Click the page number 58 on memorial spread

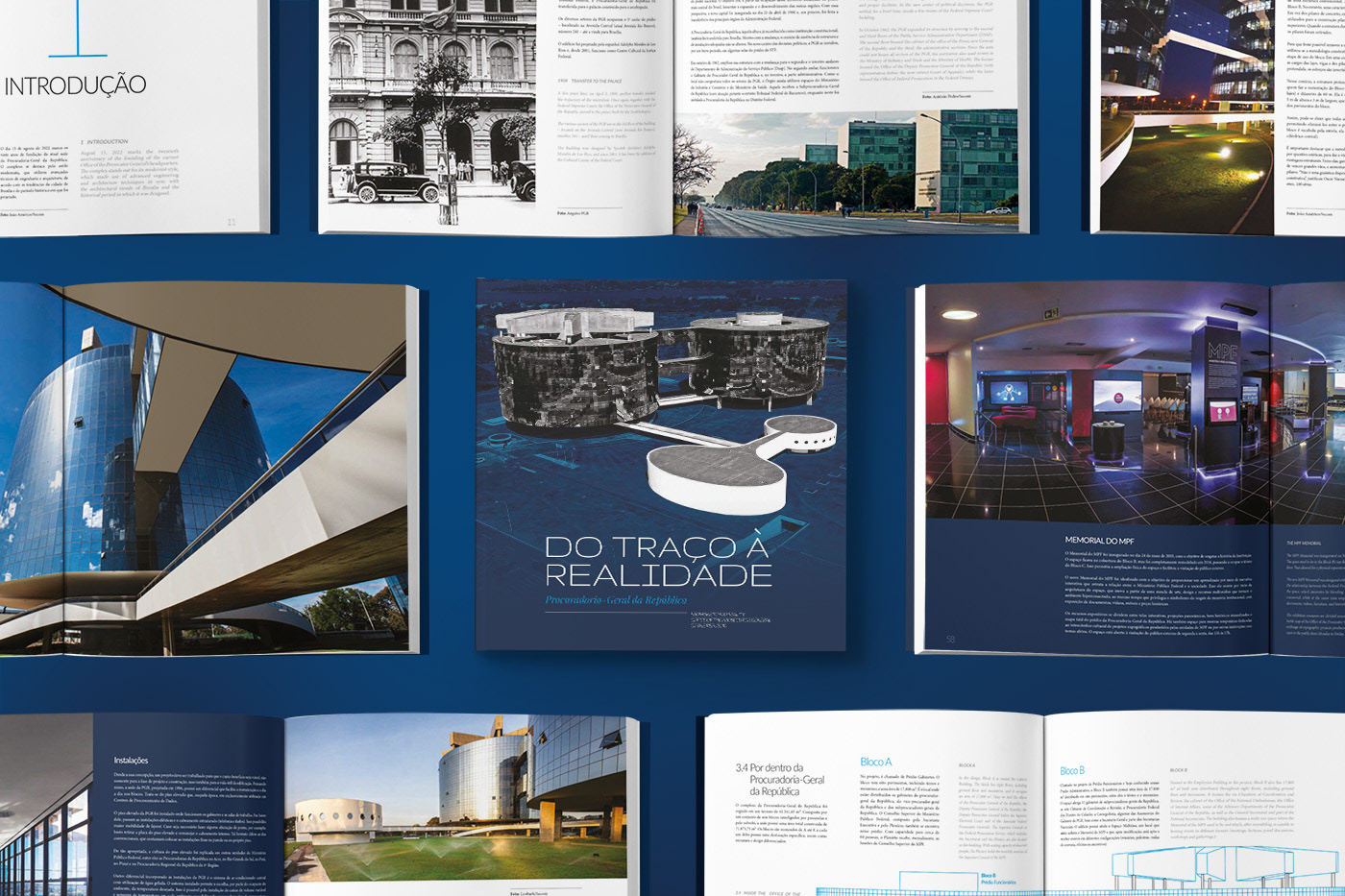pyautogui.click(x=950, y=639)
